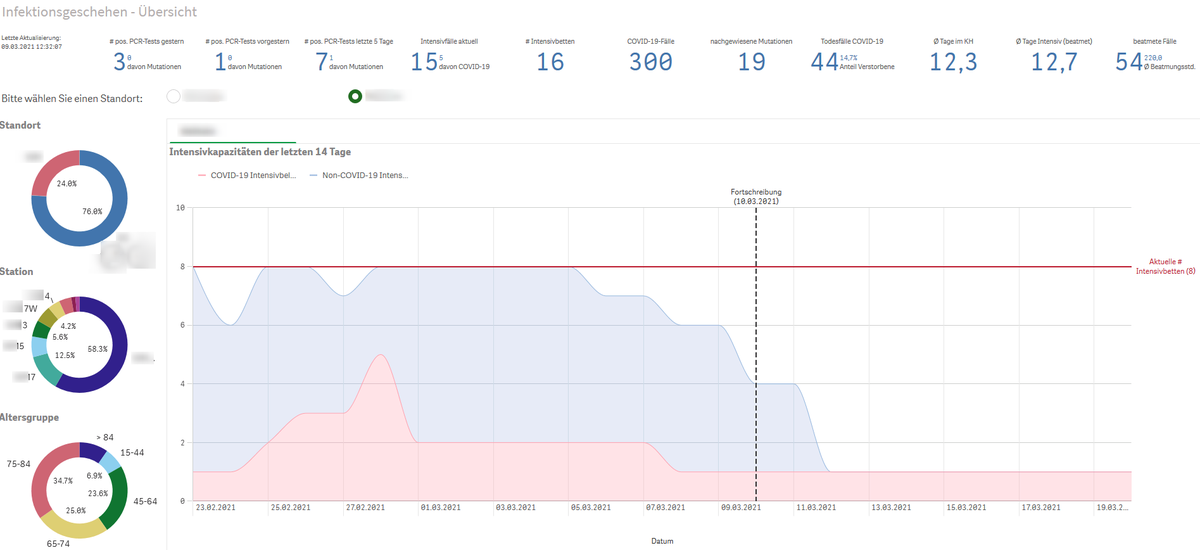The image size is (1200, 550).
Task: Click the PCR-Tests letzte 5 Tage value 7
Action: [321, 63]
